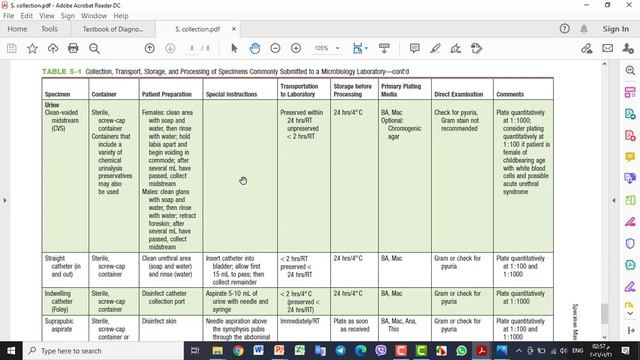
Task: Go to the previous page with the up arrow
Action: tap(150, 48)
